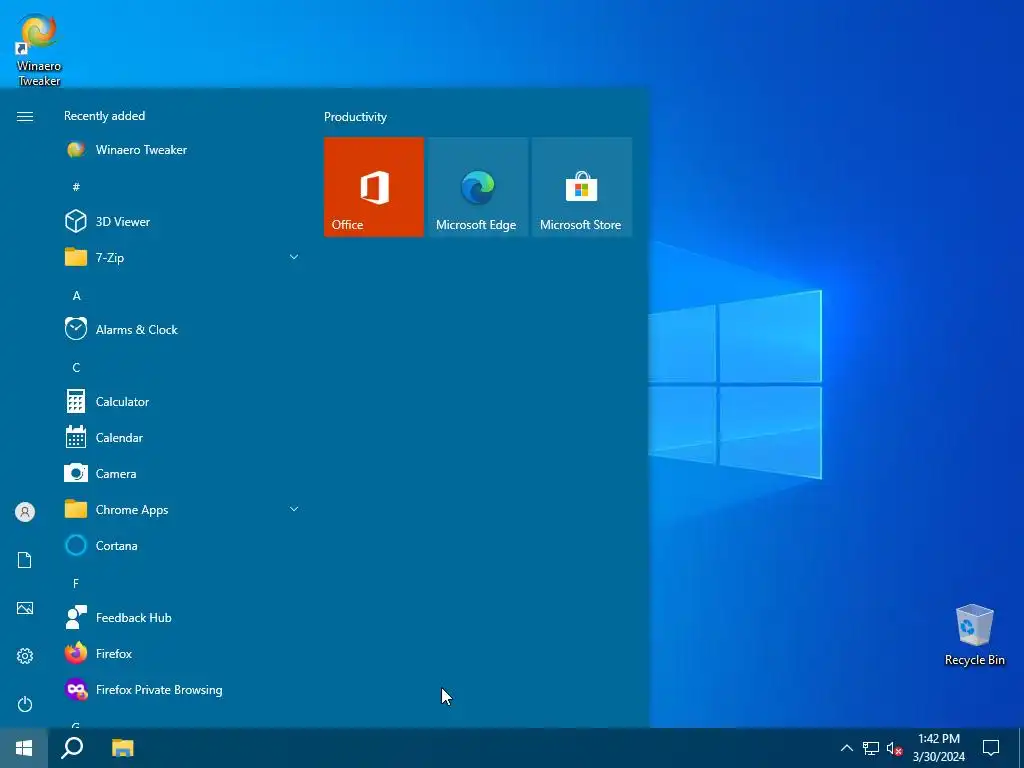The height and width of the screenshot is (768, 1024).
Task: Open 3D Viewer app
Action: coord(182,222)
